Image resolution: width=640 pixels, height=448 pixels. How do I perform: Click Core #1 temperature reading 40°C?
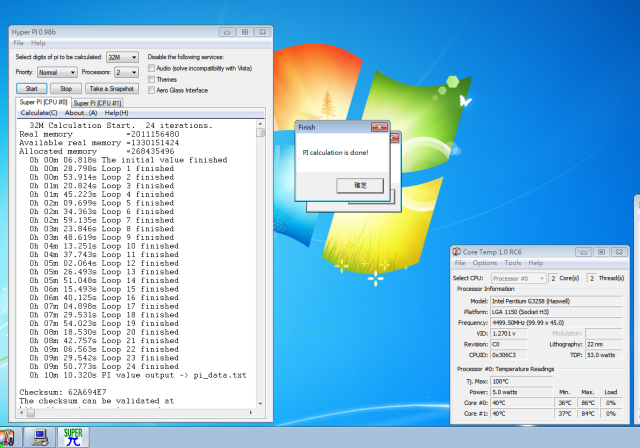click(522, 413)
